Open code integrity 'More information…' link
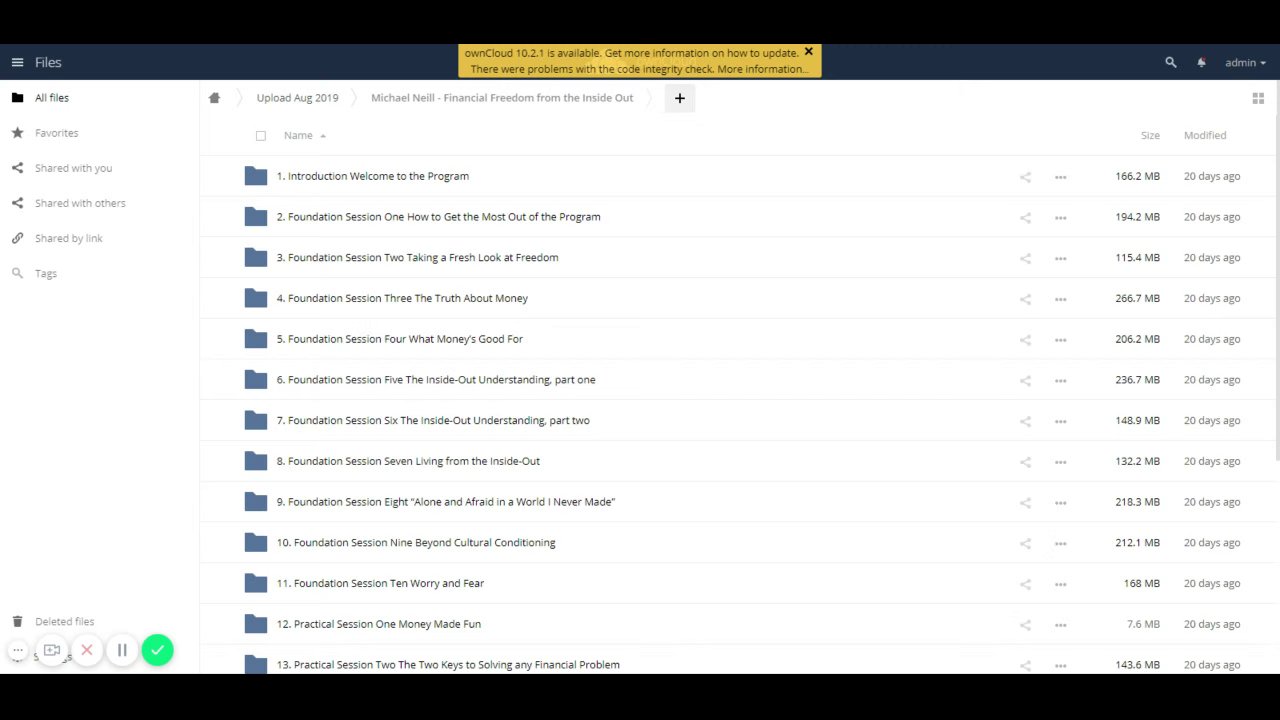 pyautogui.click(x=763, y=69)
